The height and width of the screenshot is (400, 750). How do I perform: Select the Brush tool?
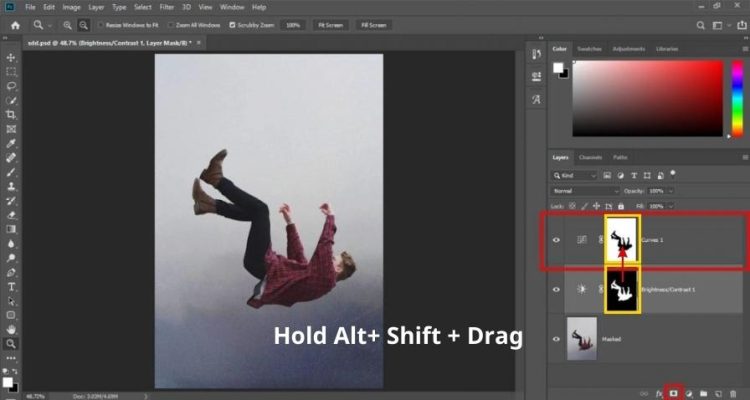(x=11, y=172)
